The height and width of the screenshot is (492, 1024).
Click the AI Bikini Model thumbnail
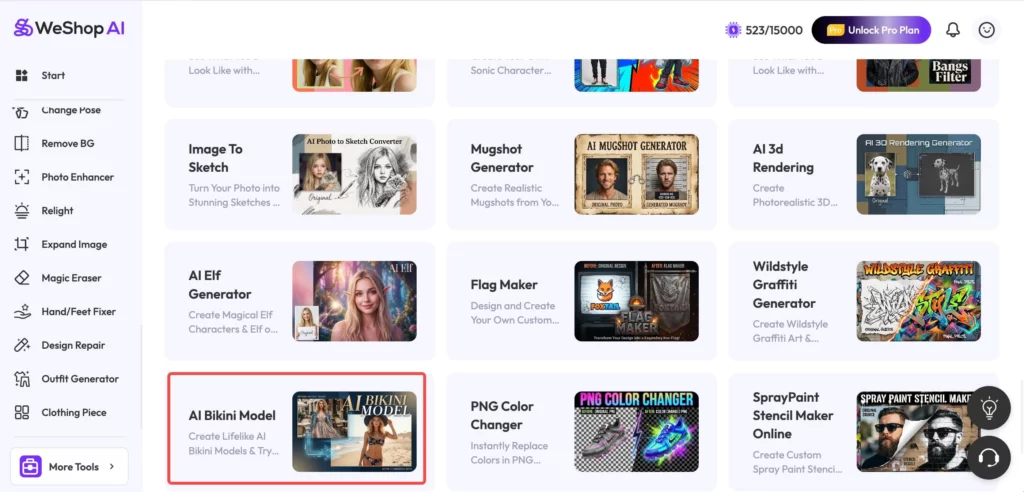click(x=354, y=432)
